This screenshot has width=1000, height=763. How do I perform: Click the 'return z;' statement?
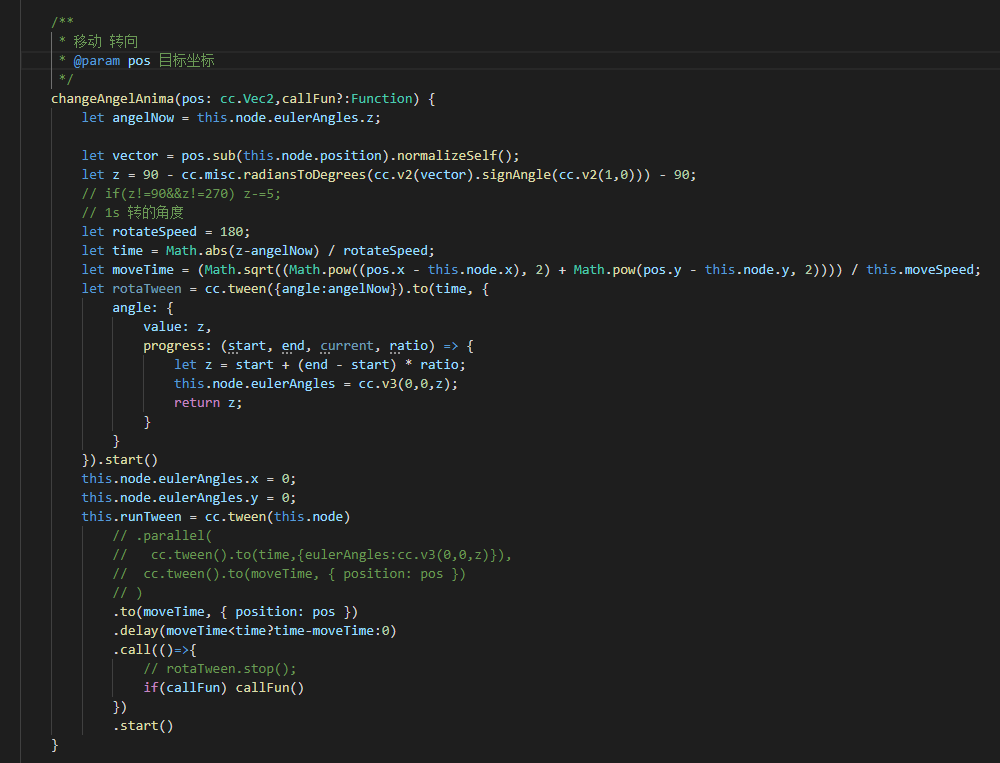tap(208, 403)
